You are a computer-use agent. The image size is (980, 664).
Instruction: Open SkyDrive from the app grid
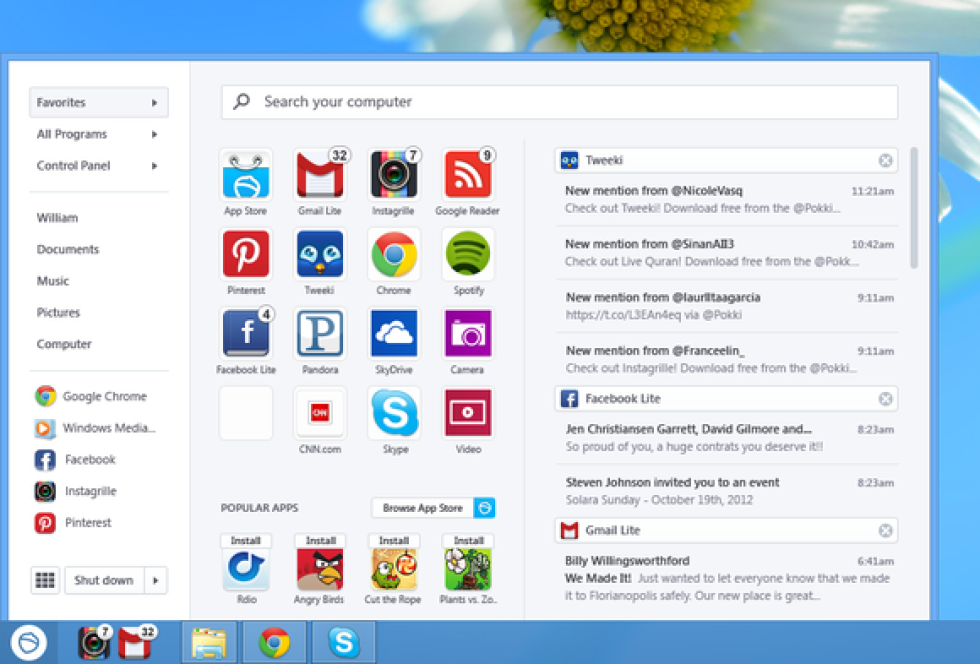(x=394, y=334)
